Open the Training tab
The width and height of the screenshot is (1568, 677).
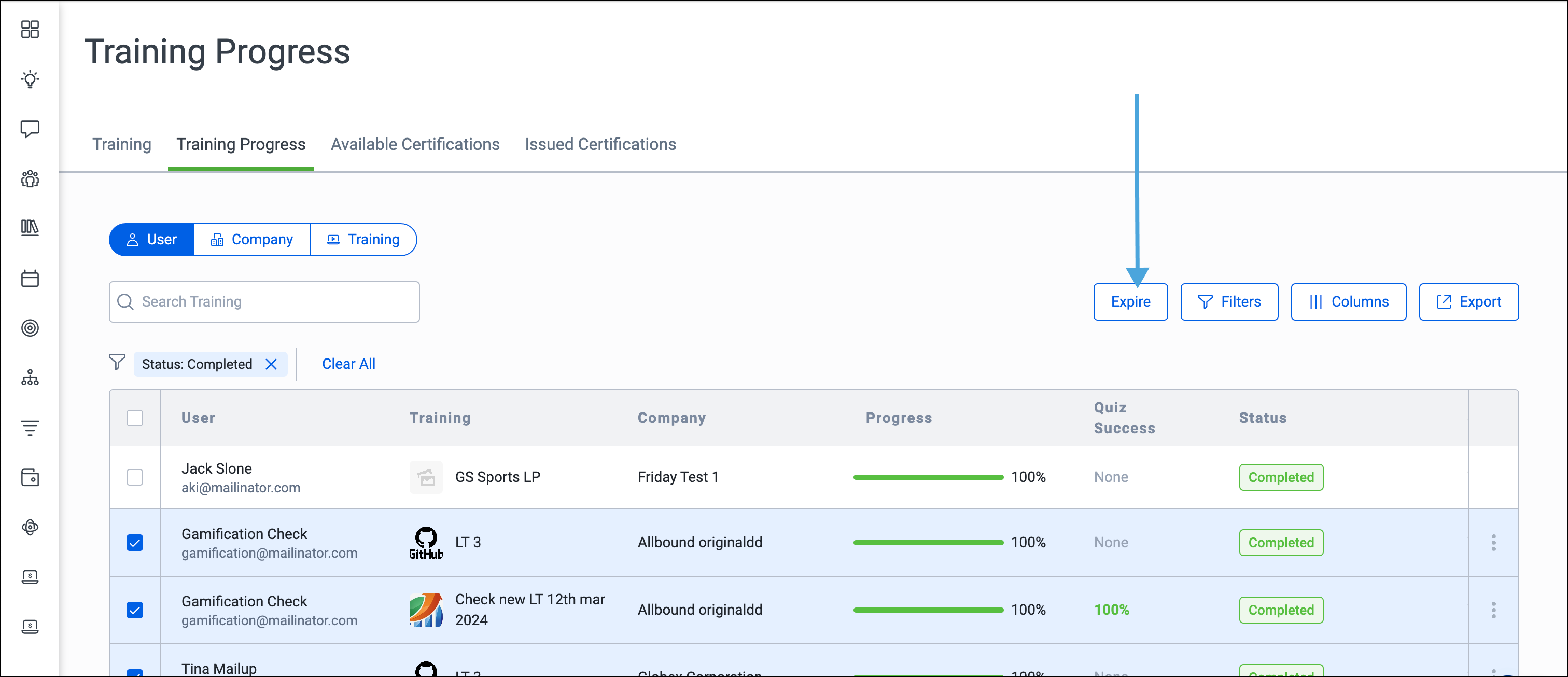(x=122, y=144)
